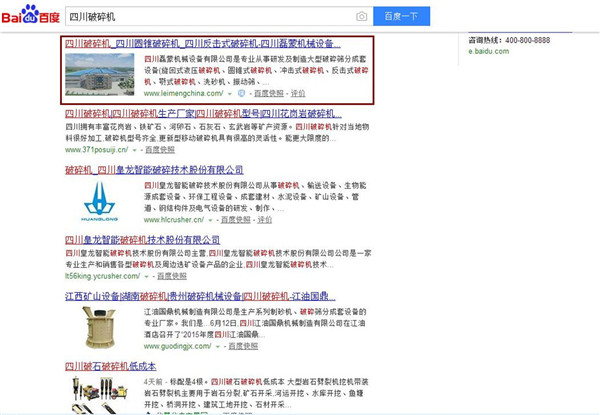
Task: Open 四川皇龙智能破碎机技术股份有限公司 result title
Action: (142, 240)
